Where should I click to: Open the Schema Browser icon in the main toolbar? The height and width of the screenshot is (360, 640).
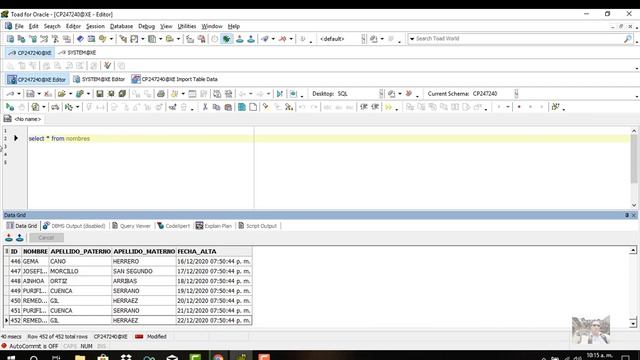pyautogui.click(x=22, y=39)
